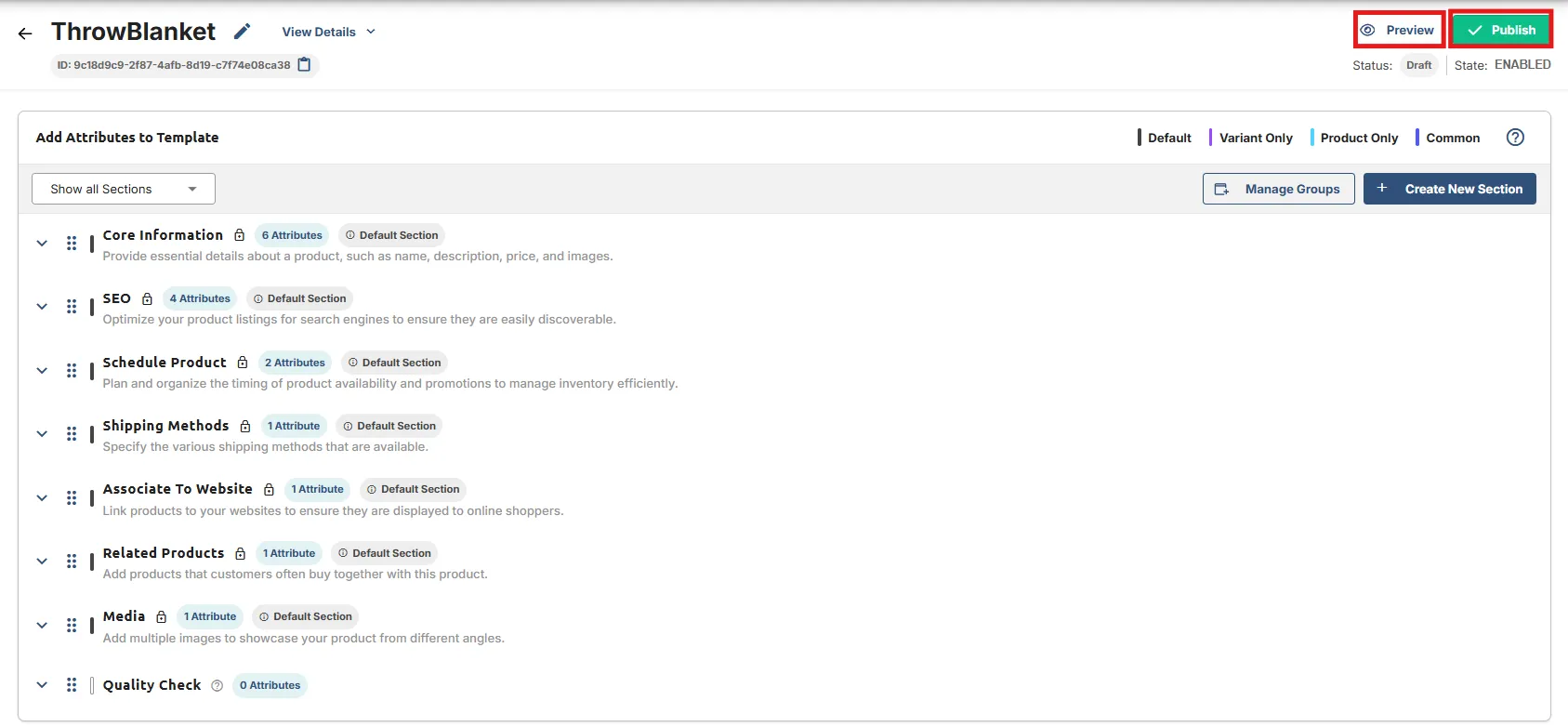The image size is (1568, 727).
Task: Click the Preview button
Action: [1399, 30]
